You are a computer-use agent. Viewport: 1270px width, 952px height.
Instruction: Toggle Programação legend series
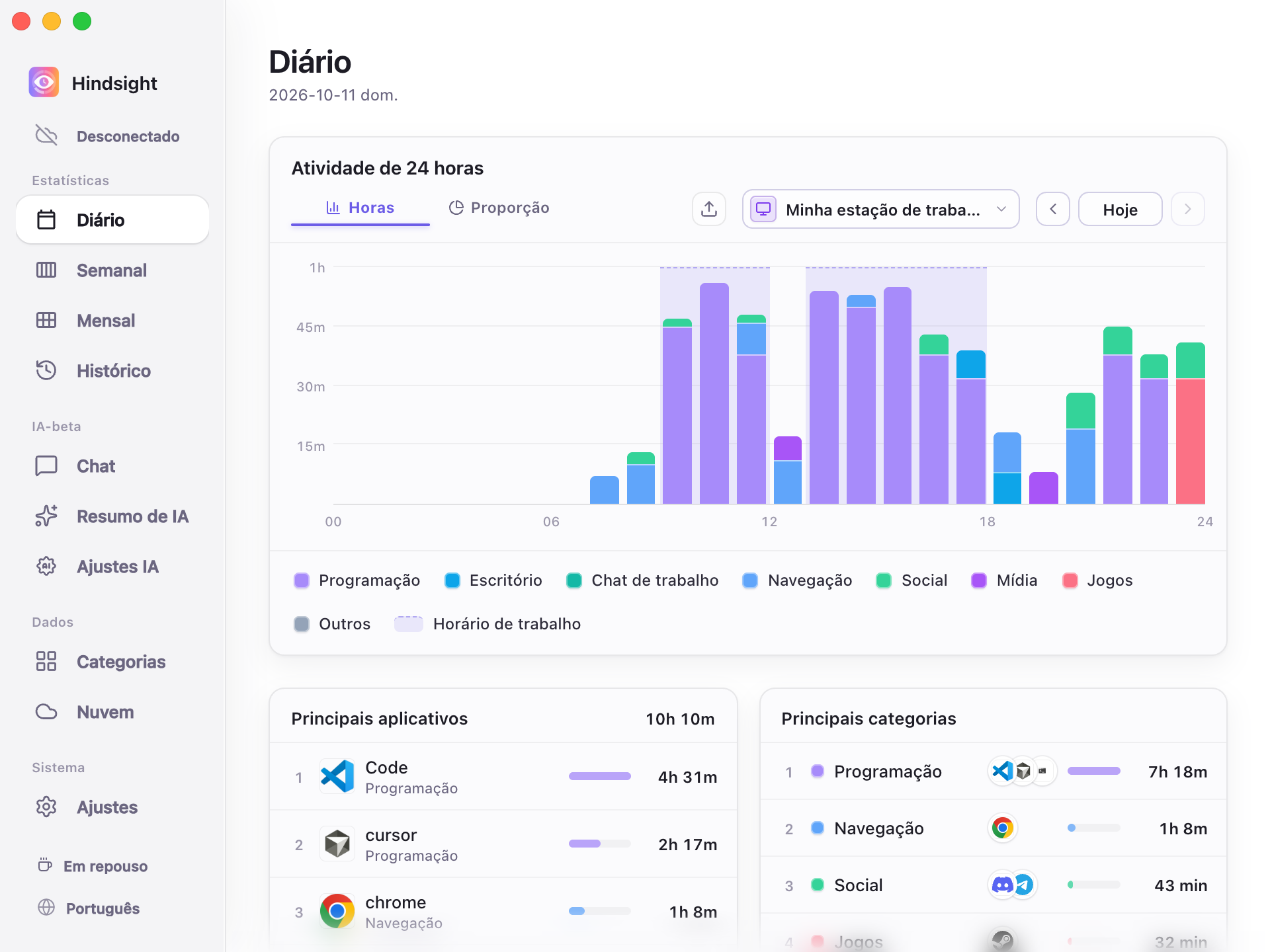(357, 580)
